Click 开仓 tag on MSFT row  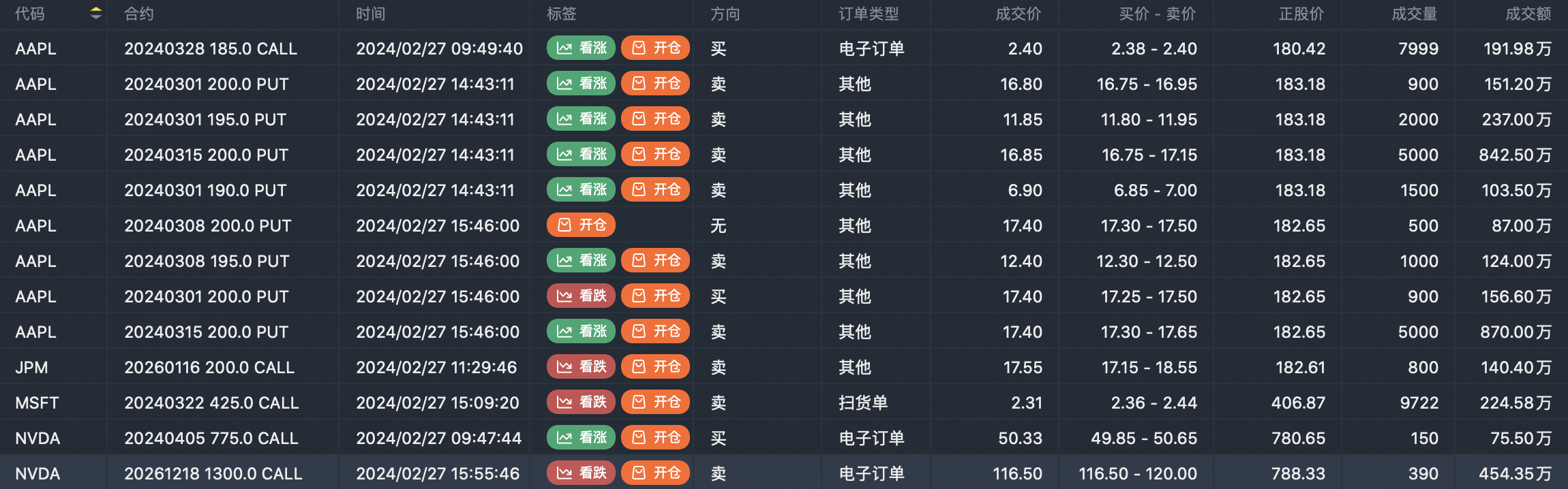655,403
